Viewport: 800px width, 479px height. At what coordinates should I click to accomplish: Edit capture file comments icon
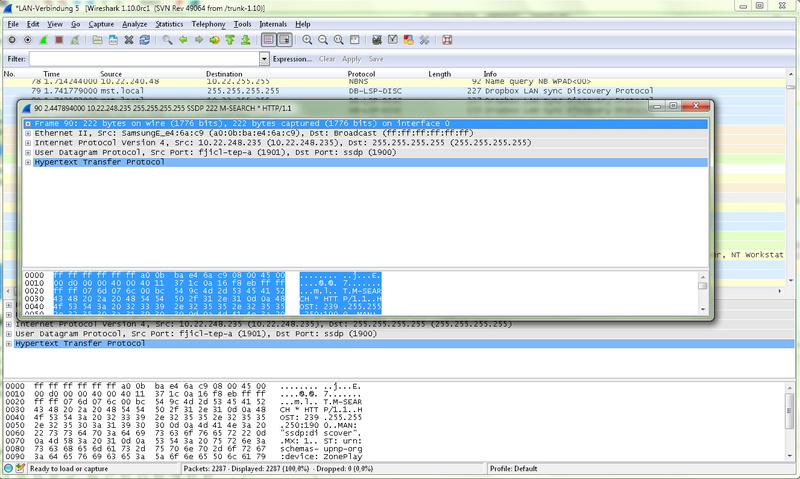[20, 468]
